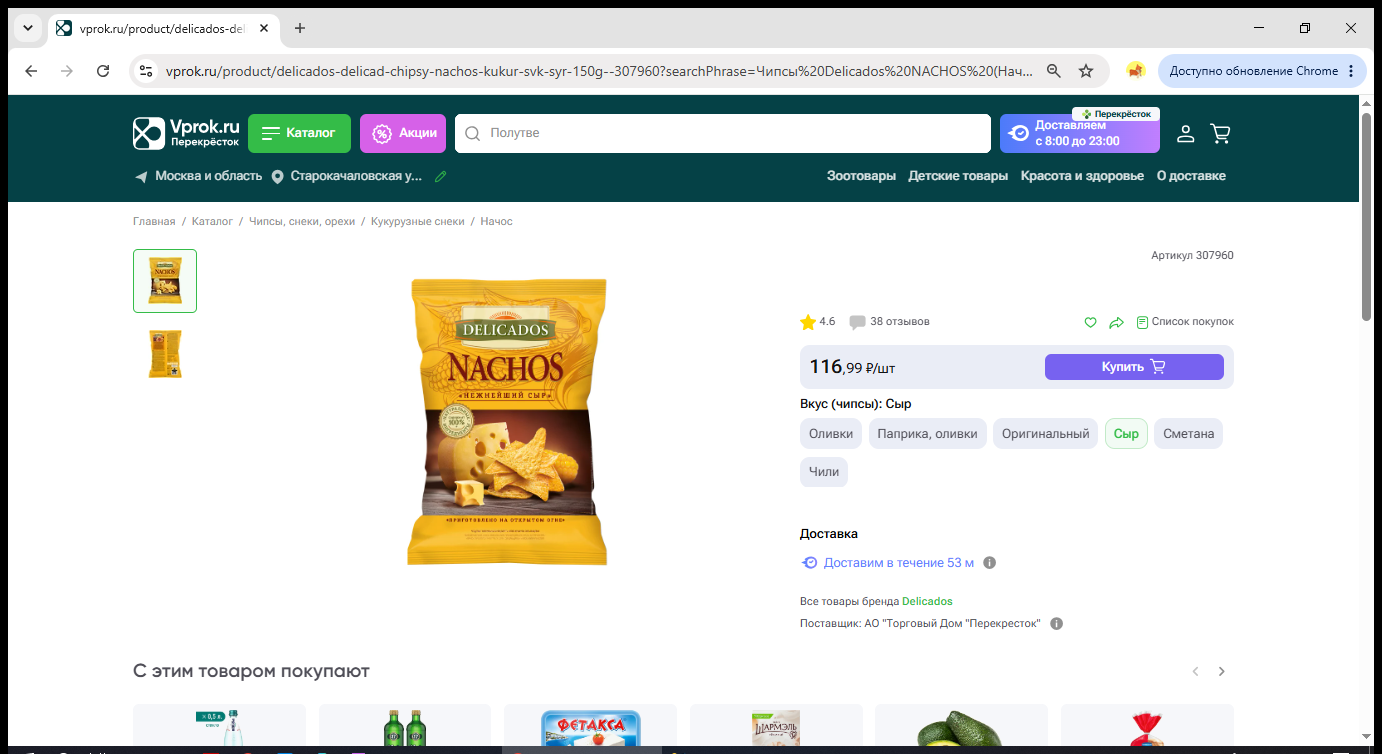Show previous items in 'С этим товаром покупают'
Viewport: 1382px width, 754px height.
pyautogui.click(x=1195, y=671)
